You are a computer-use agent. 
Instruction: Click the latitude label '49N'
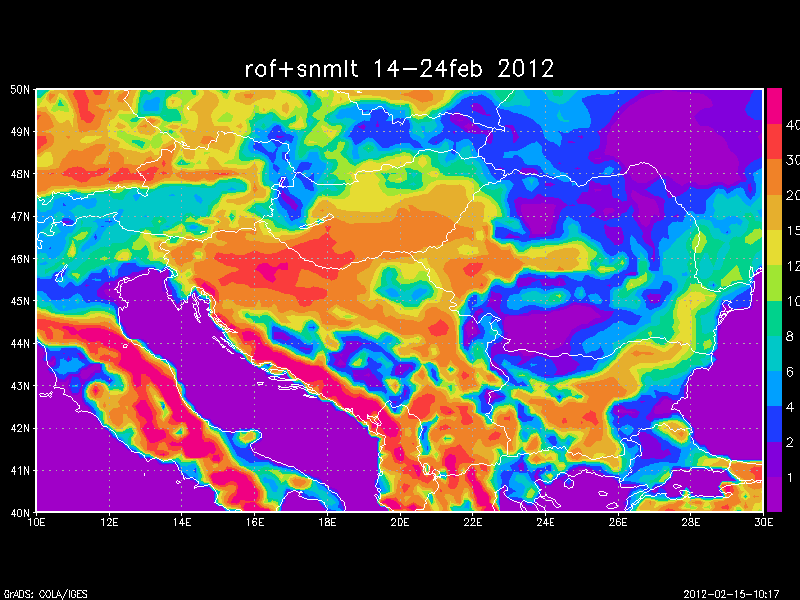tap(20, 132)
